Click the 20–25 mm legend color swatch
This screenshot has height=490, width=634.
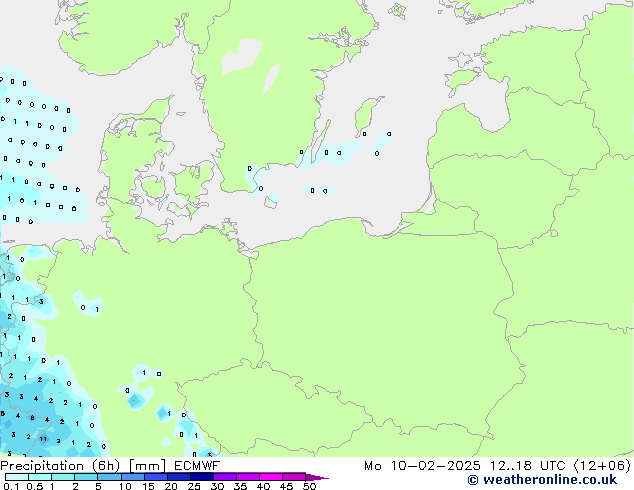coord(179,477)
